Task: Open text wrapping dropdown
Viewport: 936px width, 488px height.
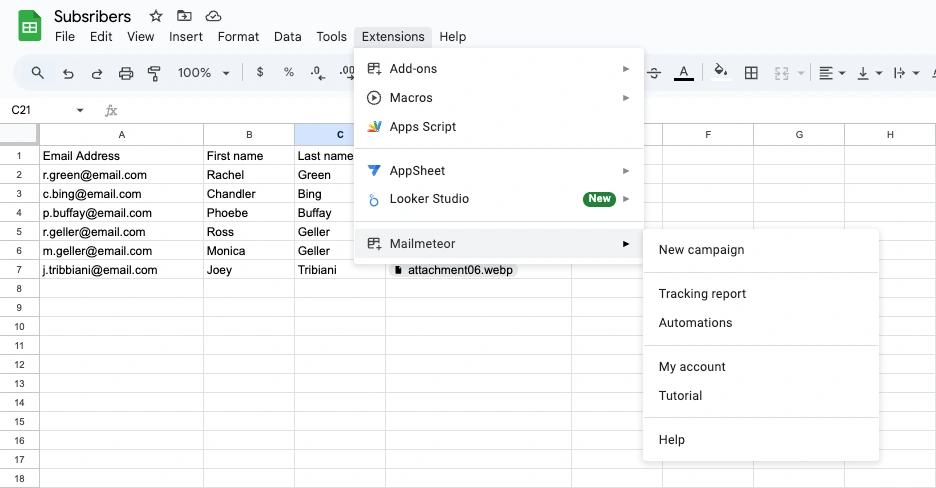Action: (906, 73)
